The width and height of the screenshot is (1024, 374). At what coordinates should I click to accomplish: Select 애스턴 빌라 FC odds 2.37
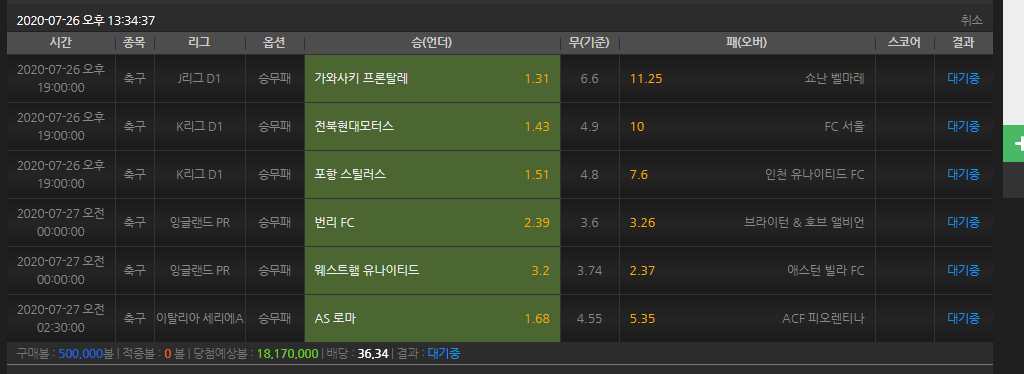click(x=747, y=270)
